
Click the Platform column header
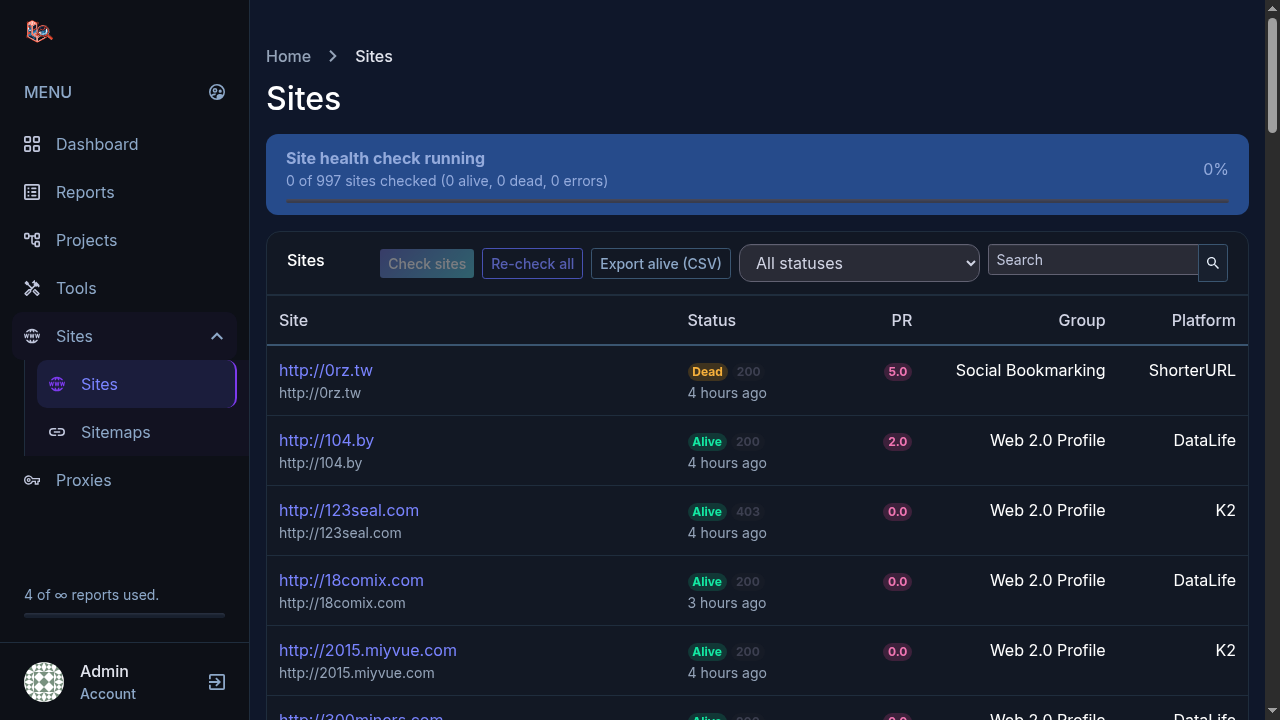[1204, 320]
